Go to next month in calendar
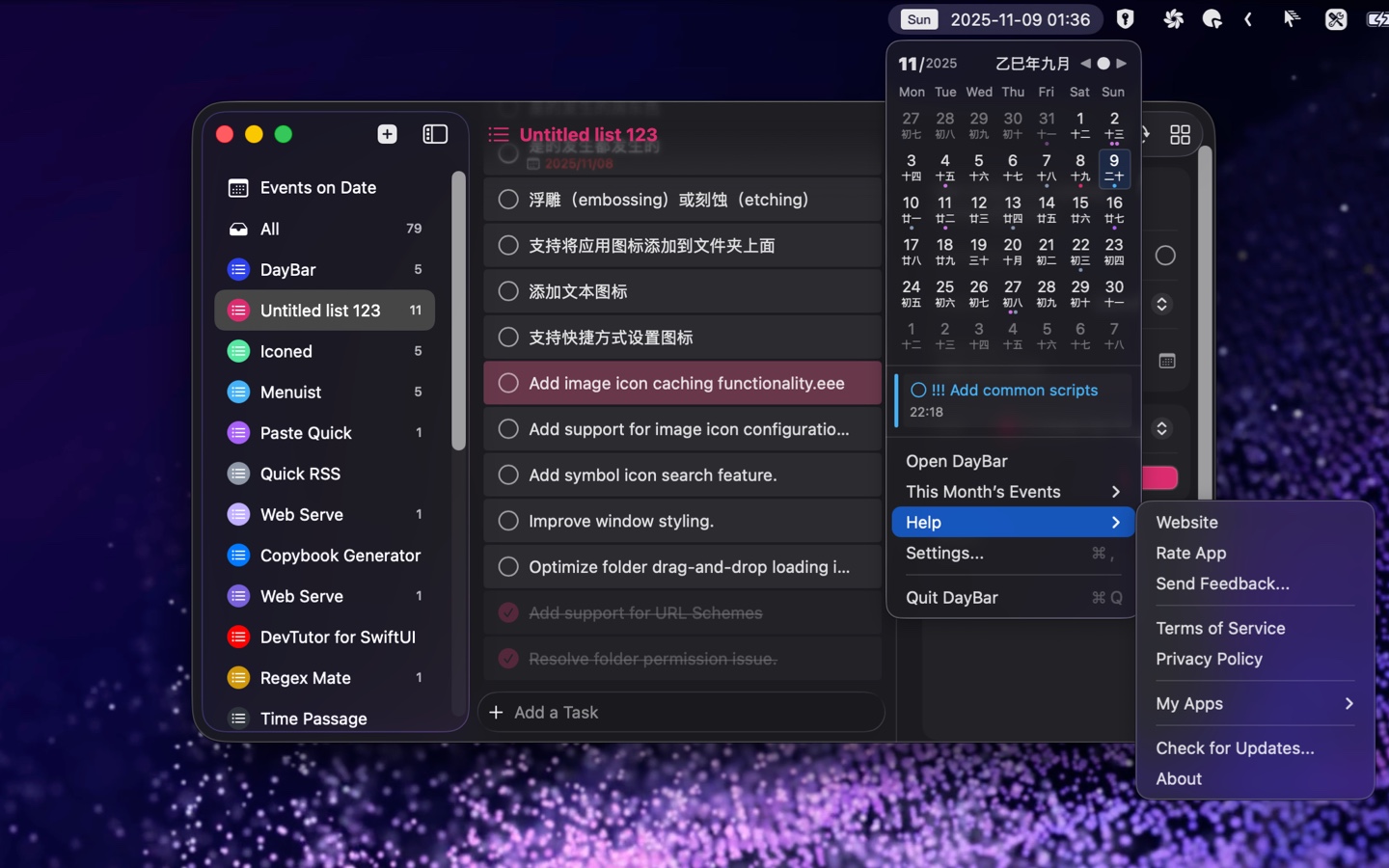Screen dimensions: 1389x868 tap(1121, 64)
